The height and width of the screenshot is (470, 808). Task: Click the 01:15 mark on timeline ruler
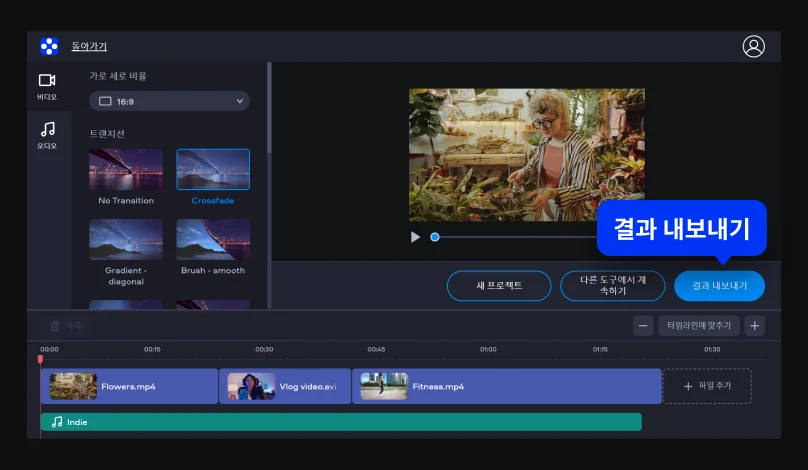click(600, 349)
